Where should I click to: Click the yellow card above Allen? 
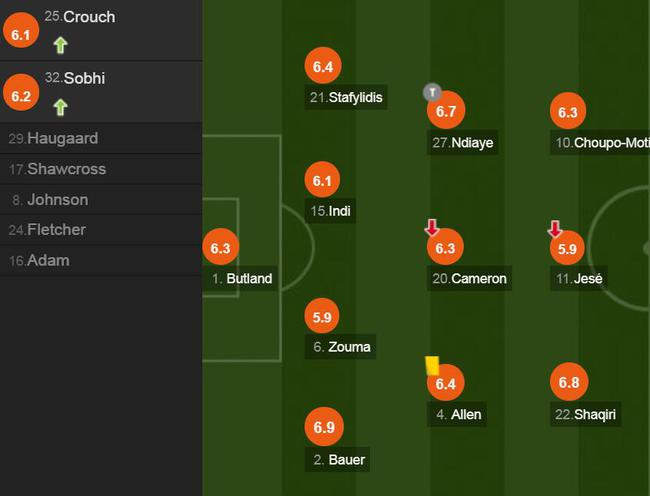coord(433,365)
